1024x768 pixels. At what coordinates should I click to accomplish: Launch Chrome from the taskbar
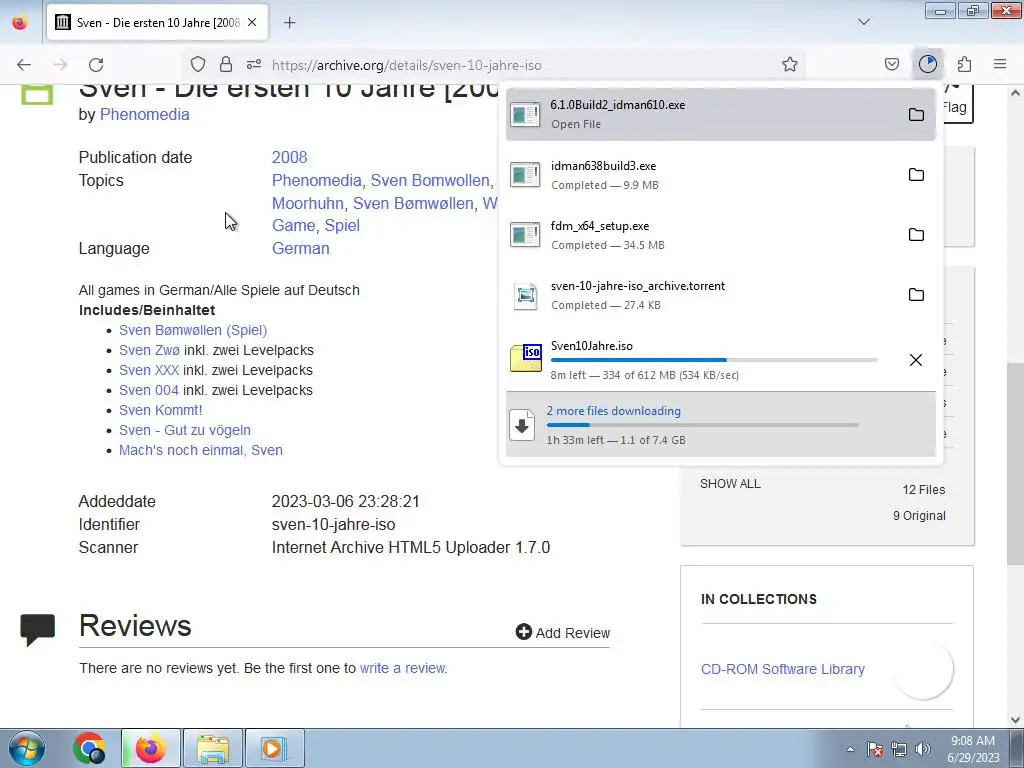click(89, 748)
